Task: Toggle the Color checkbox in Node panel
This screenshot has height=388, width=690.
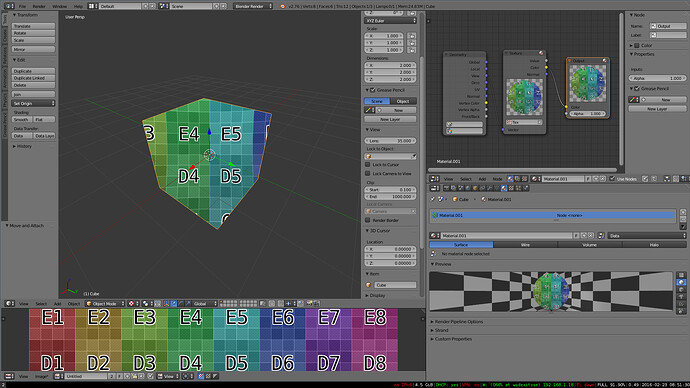Action: [637, 45]
